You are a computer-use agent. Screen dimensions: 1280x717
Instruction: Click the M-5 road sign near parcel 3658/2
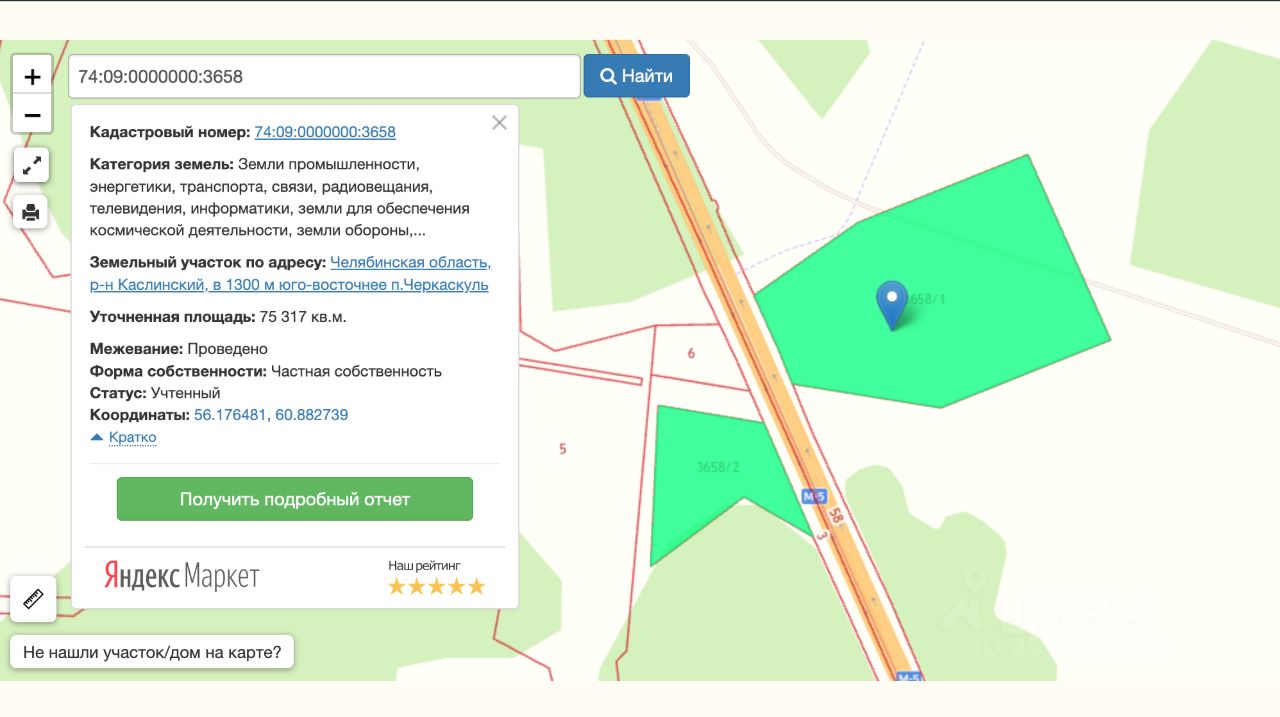814,496
